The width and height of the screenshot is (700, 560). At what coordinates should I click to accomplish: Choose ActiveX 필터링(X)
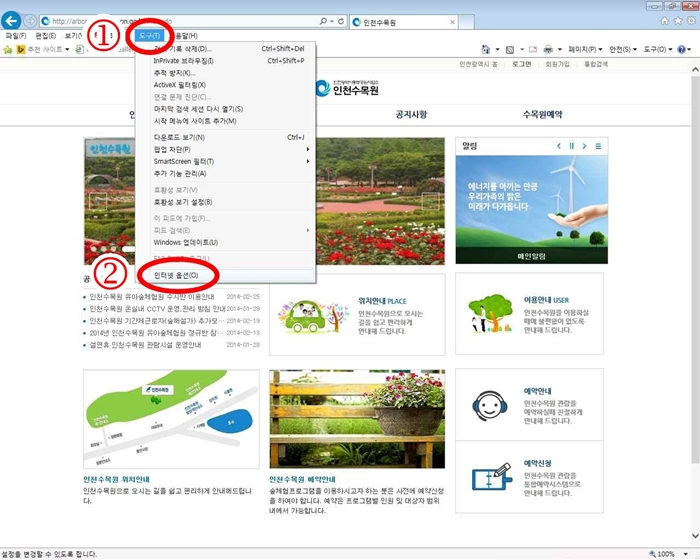pos(225,85)
